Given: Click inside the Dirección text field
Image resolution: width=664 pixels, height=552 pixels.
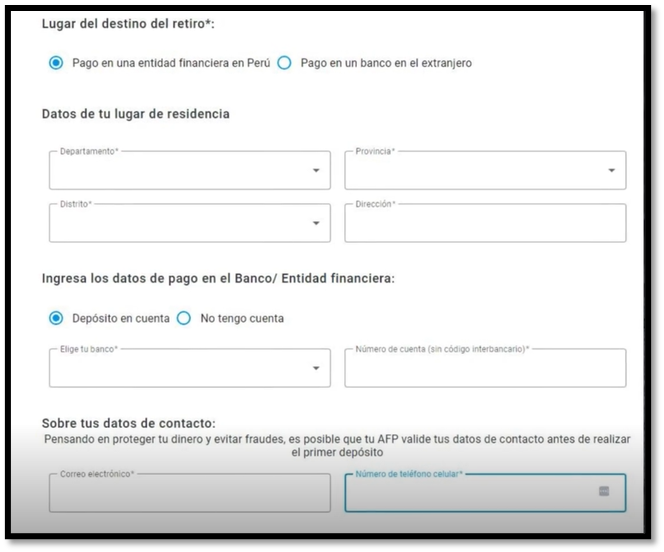Looking at the screenshot, I should [x=485, y=226].
